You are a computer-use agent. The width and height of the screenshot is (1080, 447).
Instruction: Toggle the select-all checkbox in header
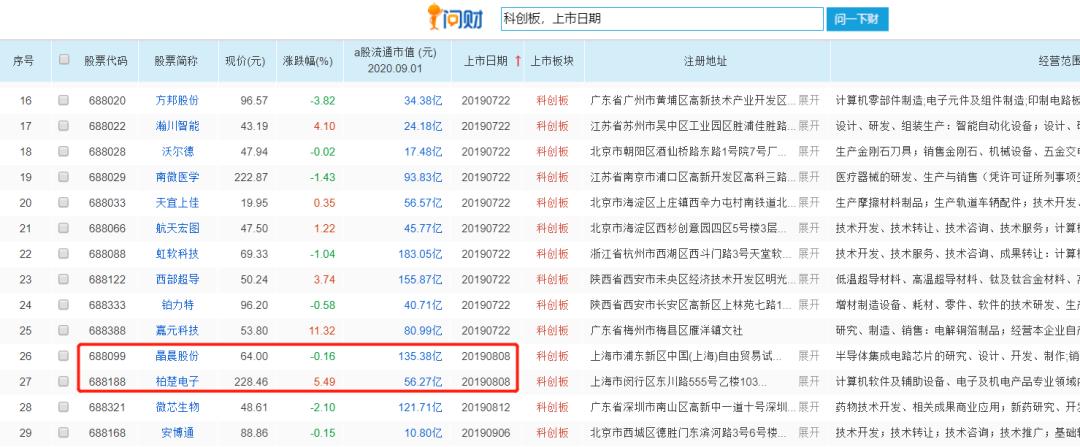[64, 59]
